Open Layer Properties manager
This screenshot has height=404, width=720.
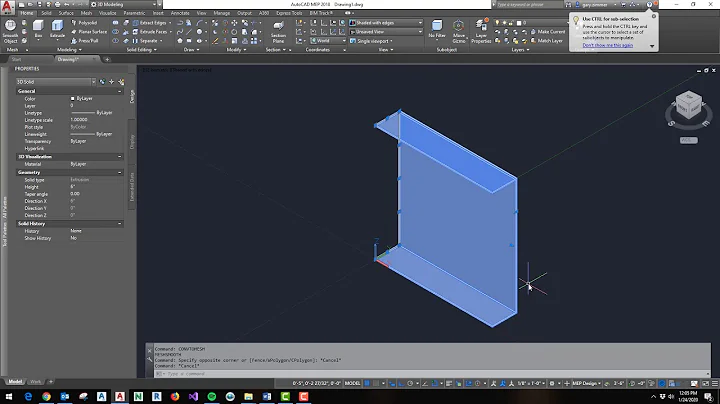[x=481, y=31]
